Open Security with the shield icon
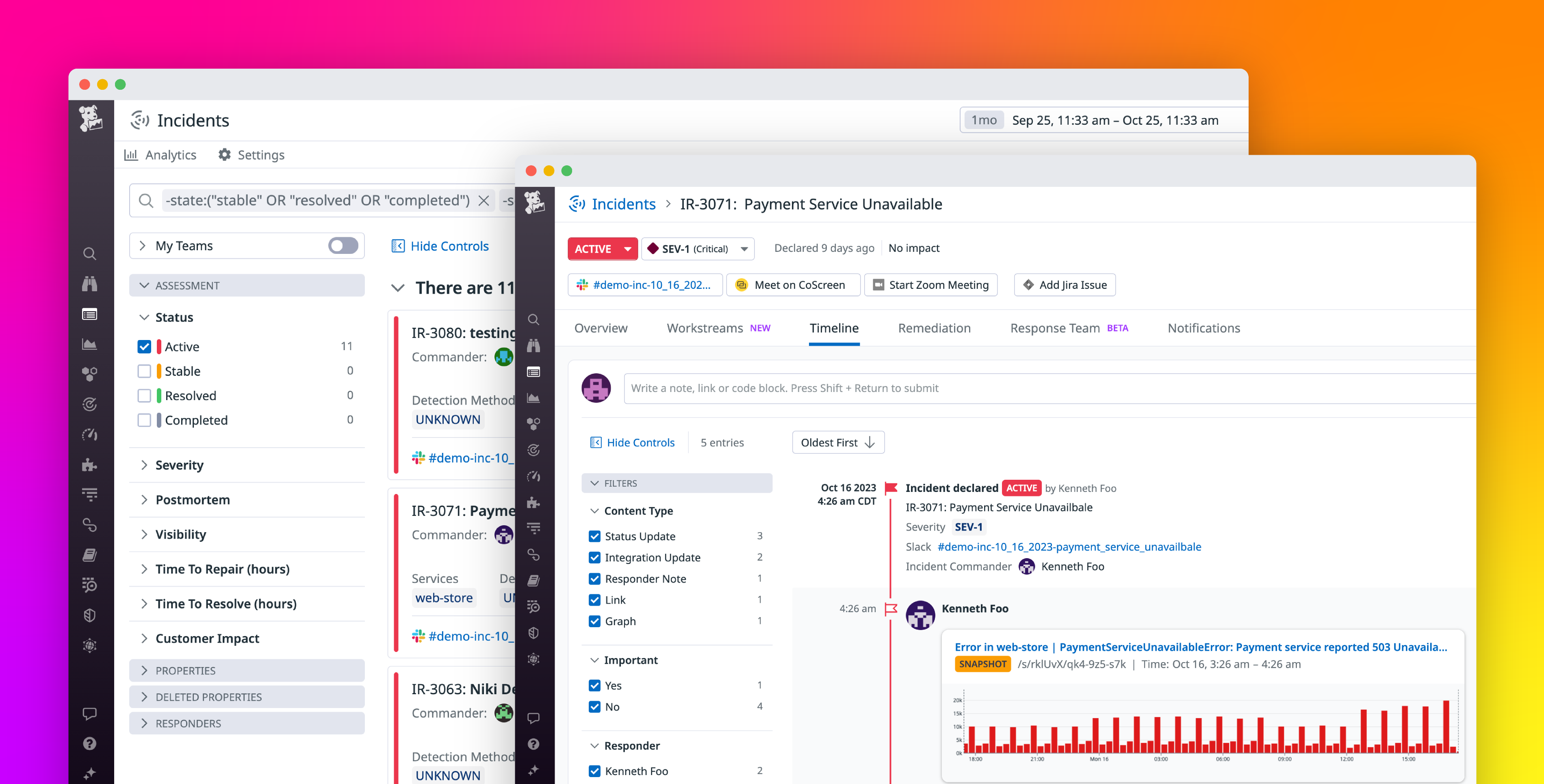 [x=90, y=615]
